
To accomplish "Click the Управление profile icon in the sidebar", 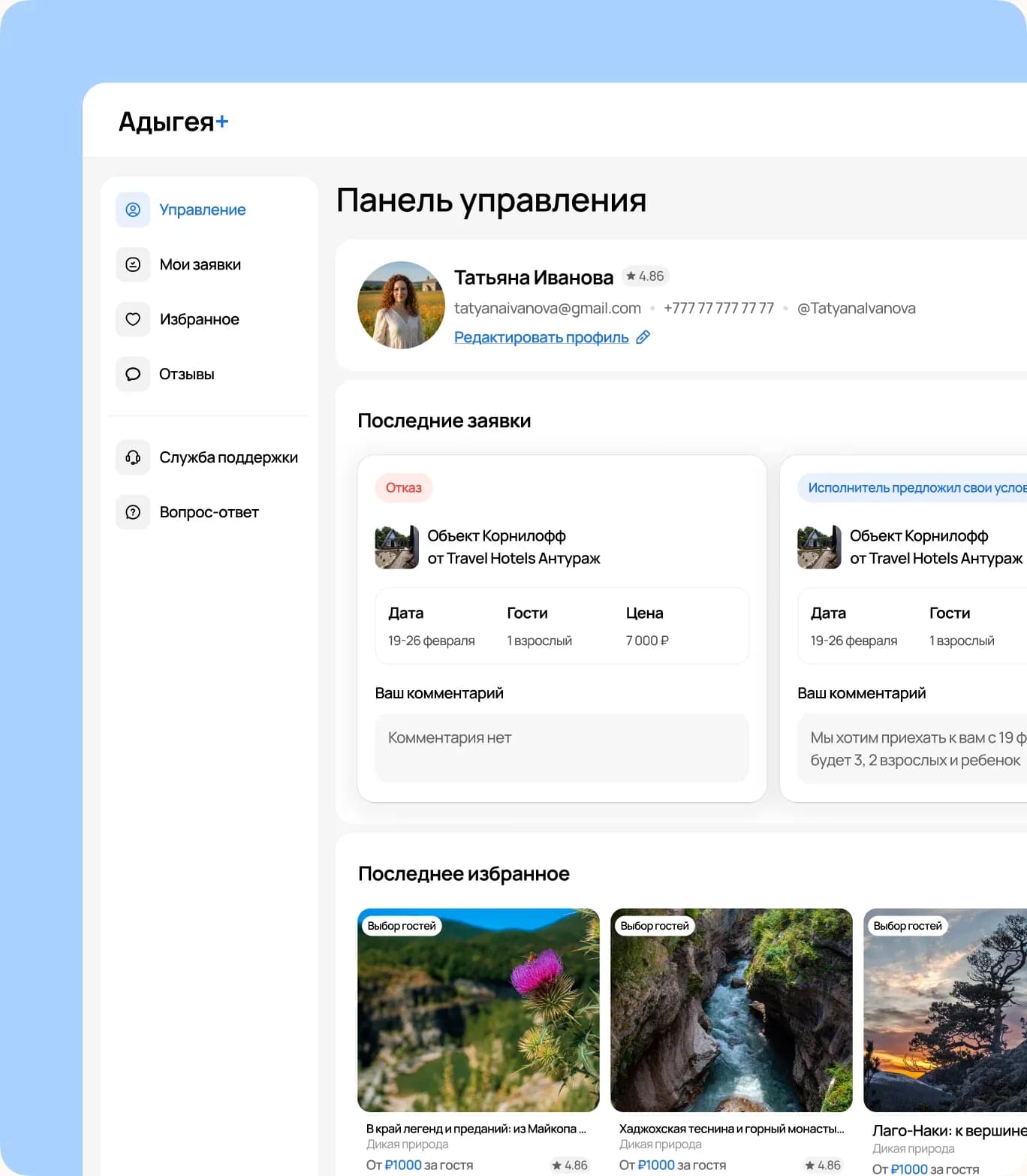I will 133,210.
